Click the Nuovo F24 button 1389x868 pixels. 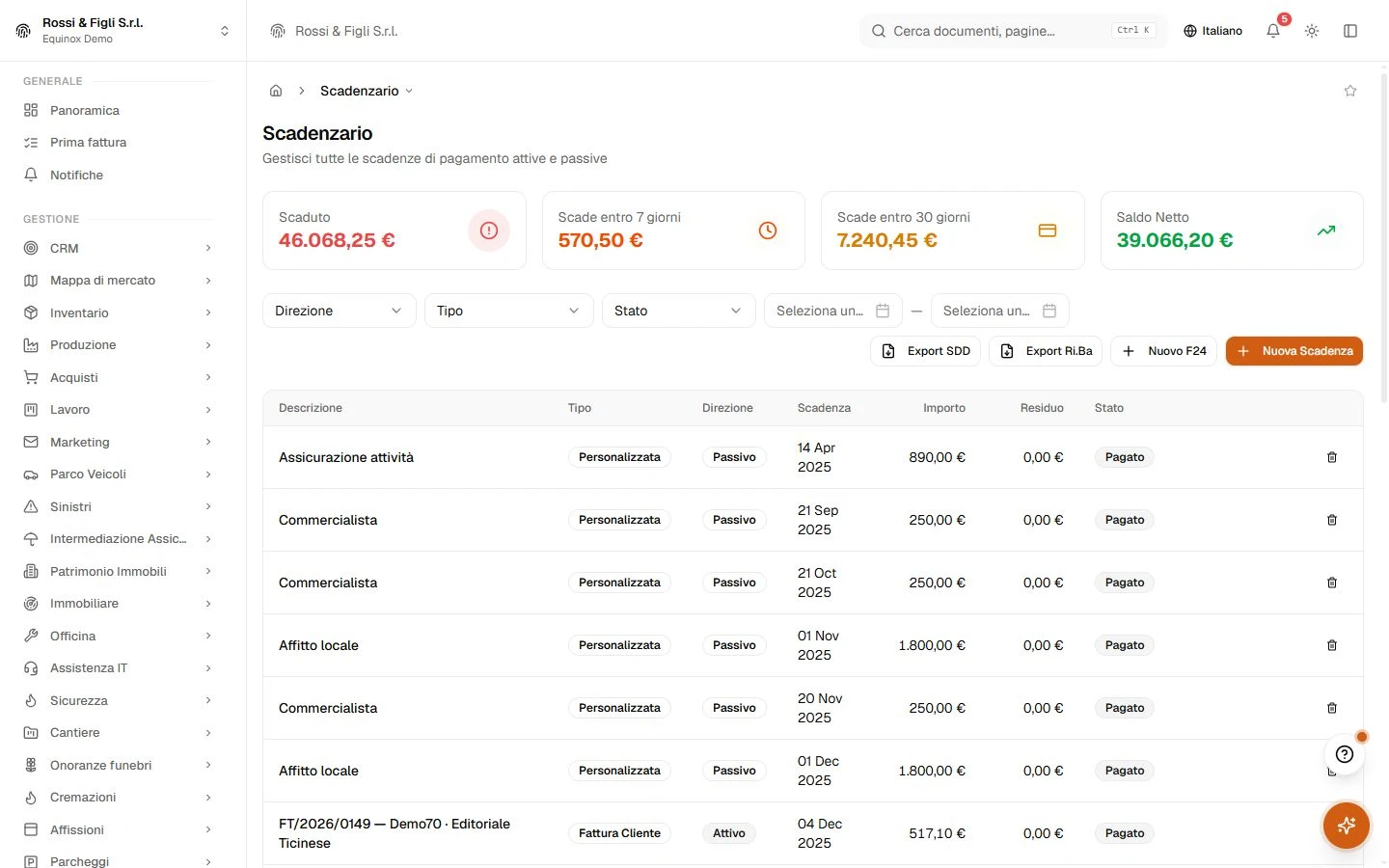click(1164, 351)
